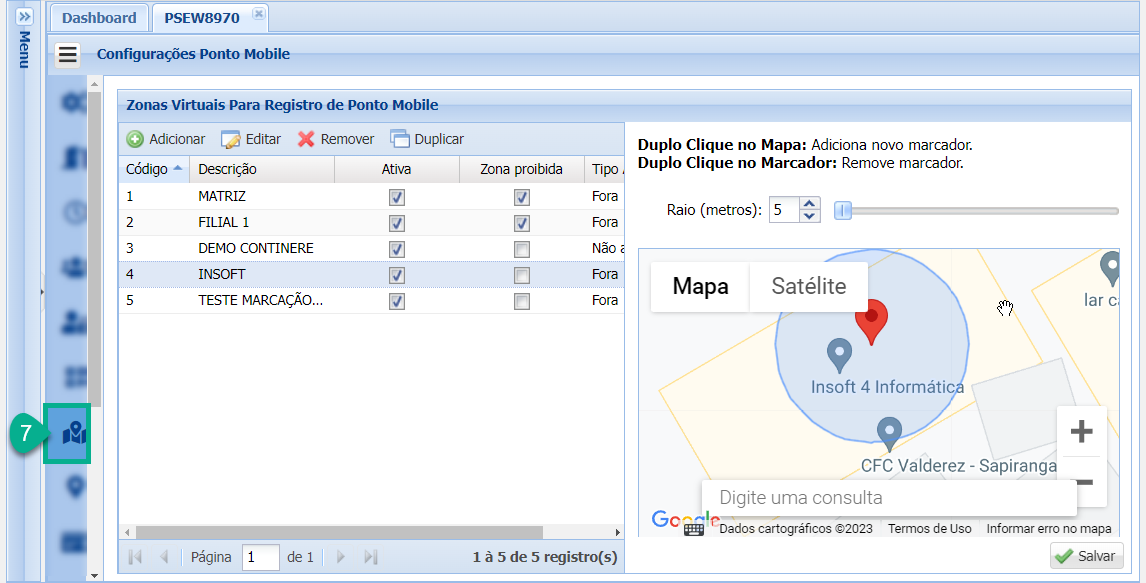Select the highlighted virtual zones map icon
1146x583 pixels.
pos(66,434)
